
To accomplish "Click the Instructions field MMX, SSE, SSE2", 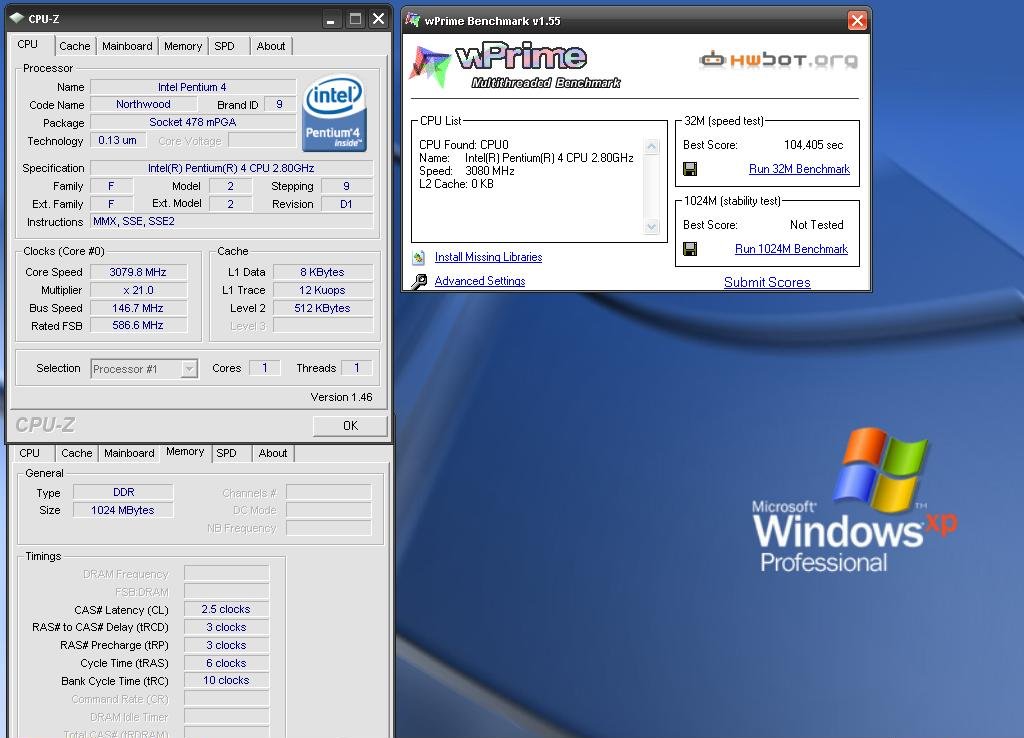I will [231, 221].
